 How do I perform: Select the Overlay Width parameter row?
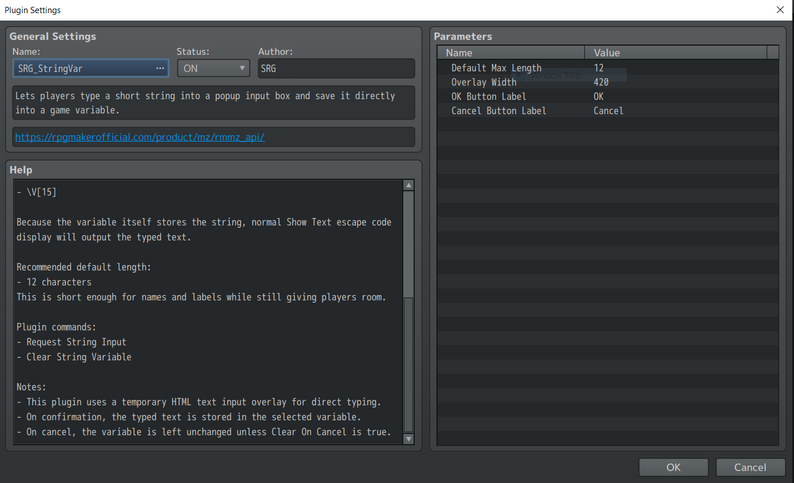click(x=608, y=82)
